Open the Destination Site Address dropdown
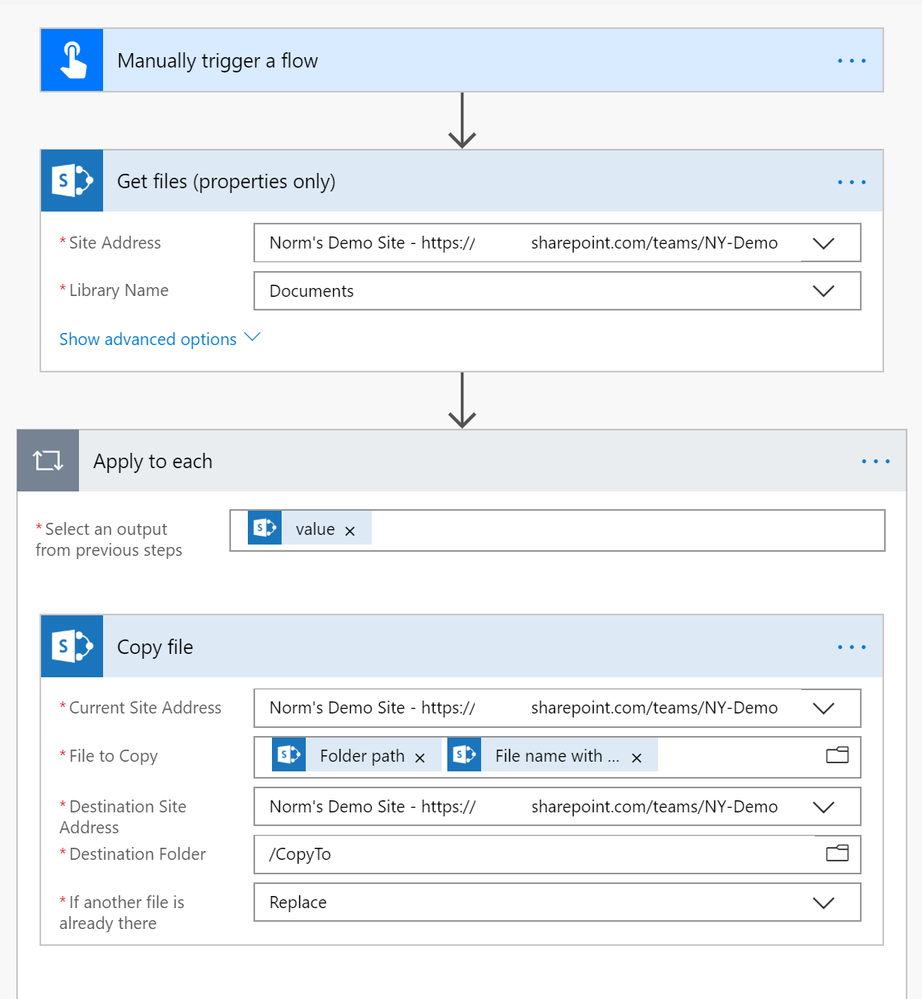 823,807
